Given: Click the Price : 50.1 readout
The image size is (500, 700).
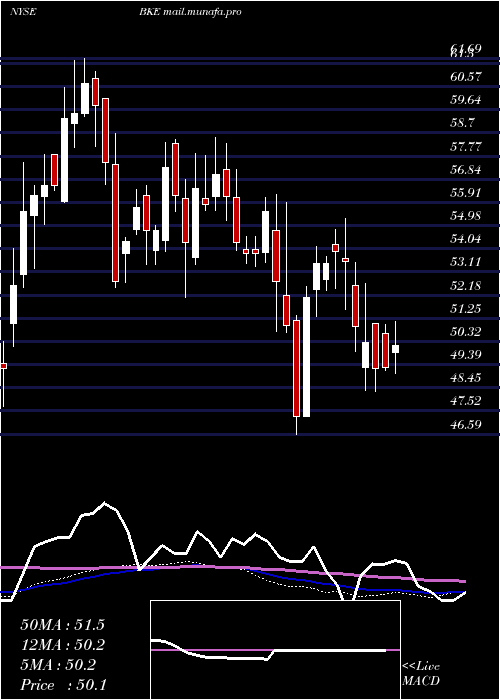Looking at the screenshot, I should pyautogui.click(x=63, y=685).
